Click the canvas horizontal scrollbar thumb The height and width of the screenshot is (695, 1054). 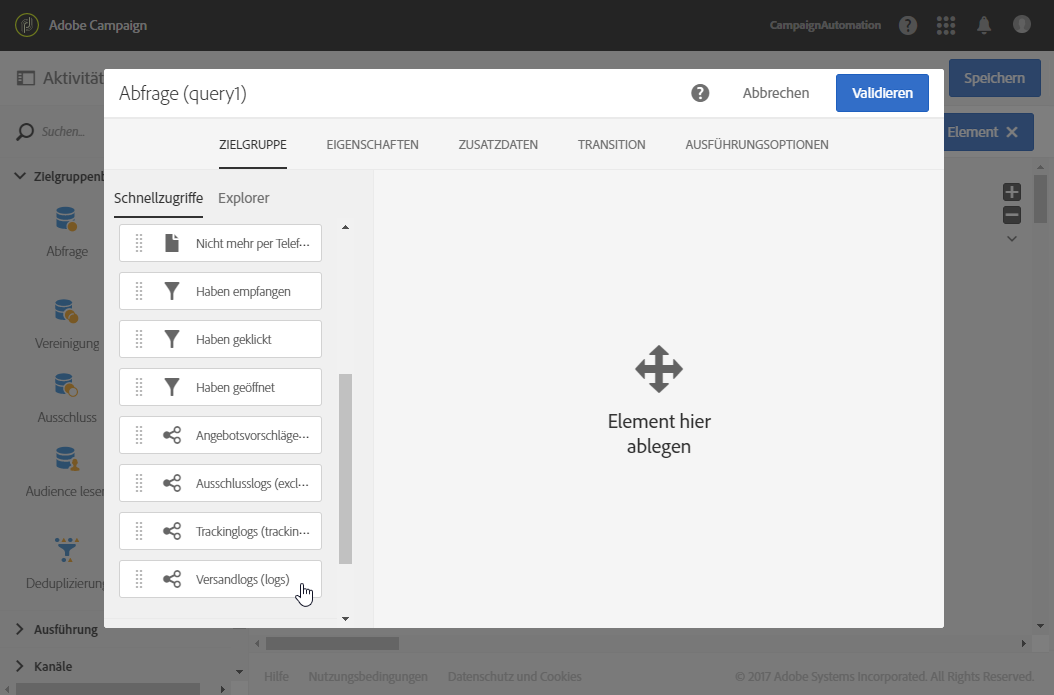point(332,643)
